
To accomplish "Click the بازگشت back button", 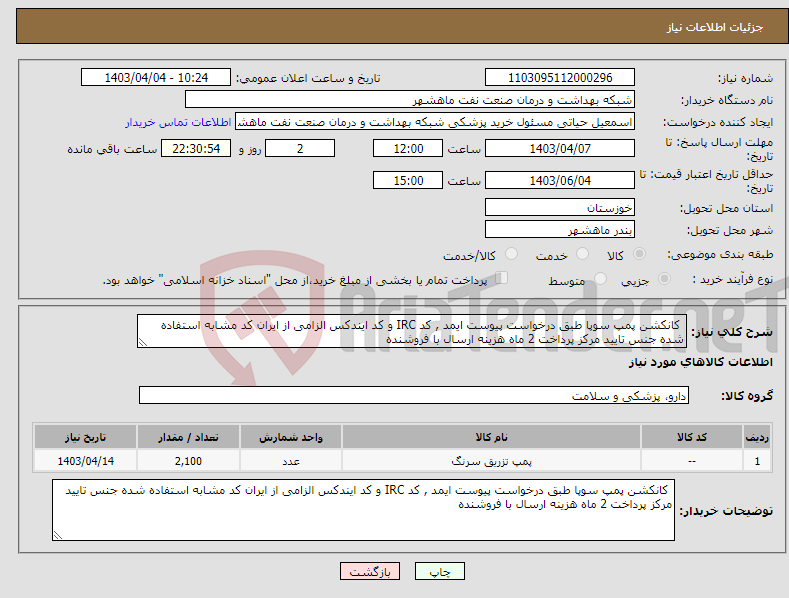I will [x=370, y=572].
